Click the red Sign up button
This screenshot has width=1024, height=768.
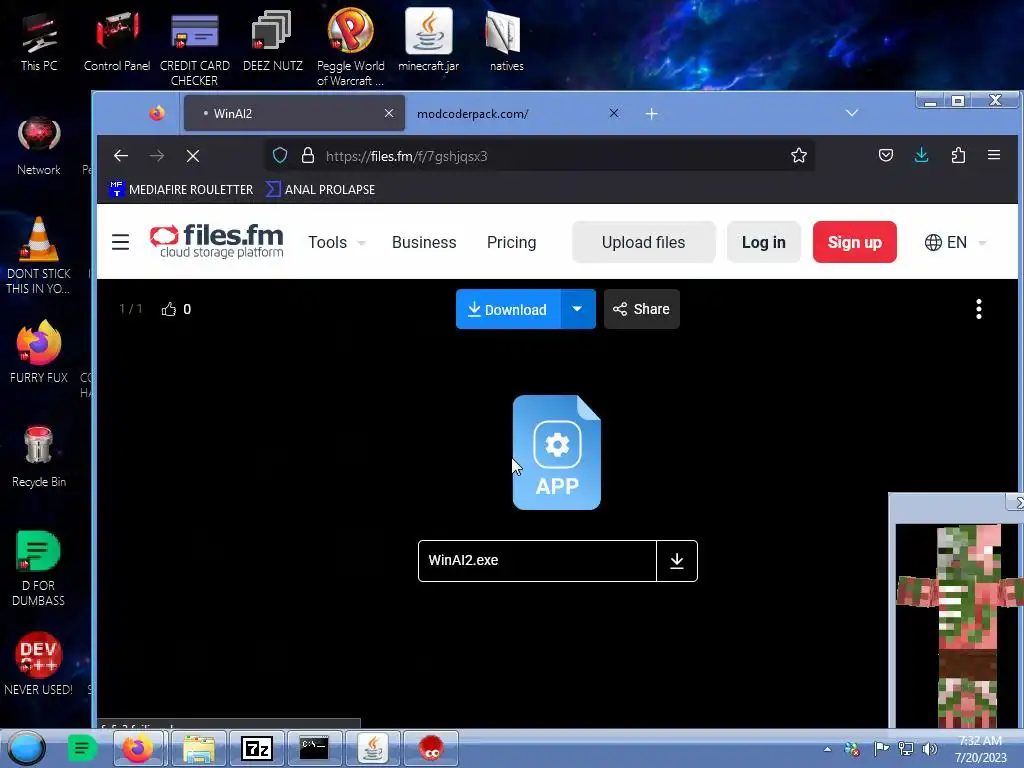[x=854, y=242]
